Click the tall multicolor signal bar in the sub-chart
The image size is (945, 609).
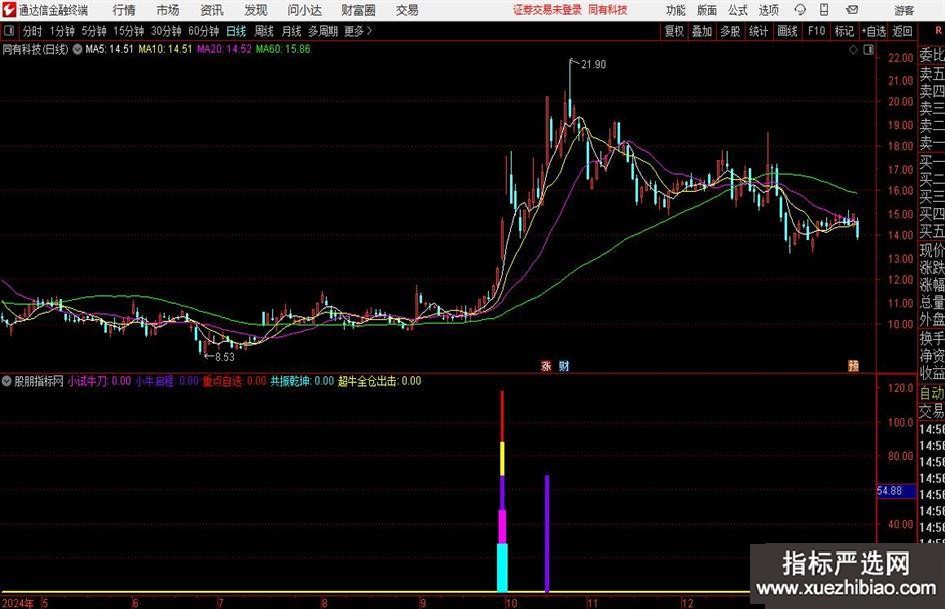tap(502, 491)
